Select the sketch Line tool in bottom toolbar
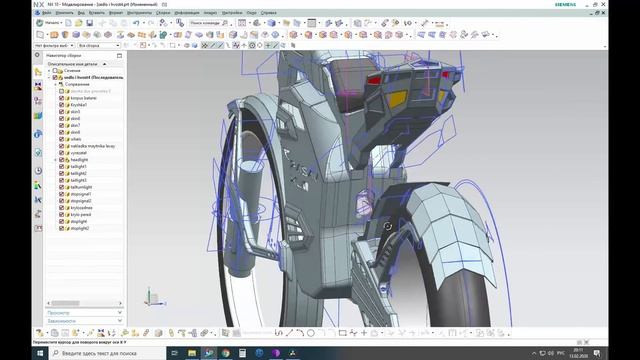The image size is (640, 360). 289,333
